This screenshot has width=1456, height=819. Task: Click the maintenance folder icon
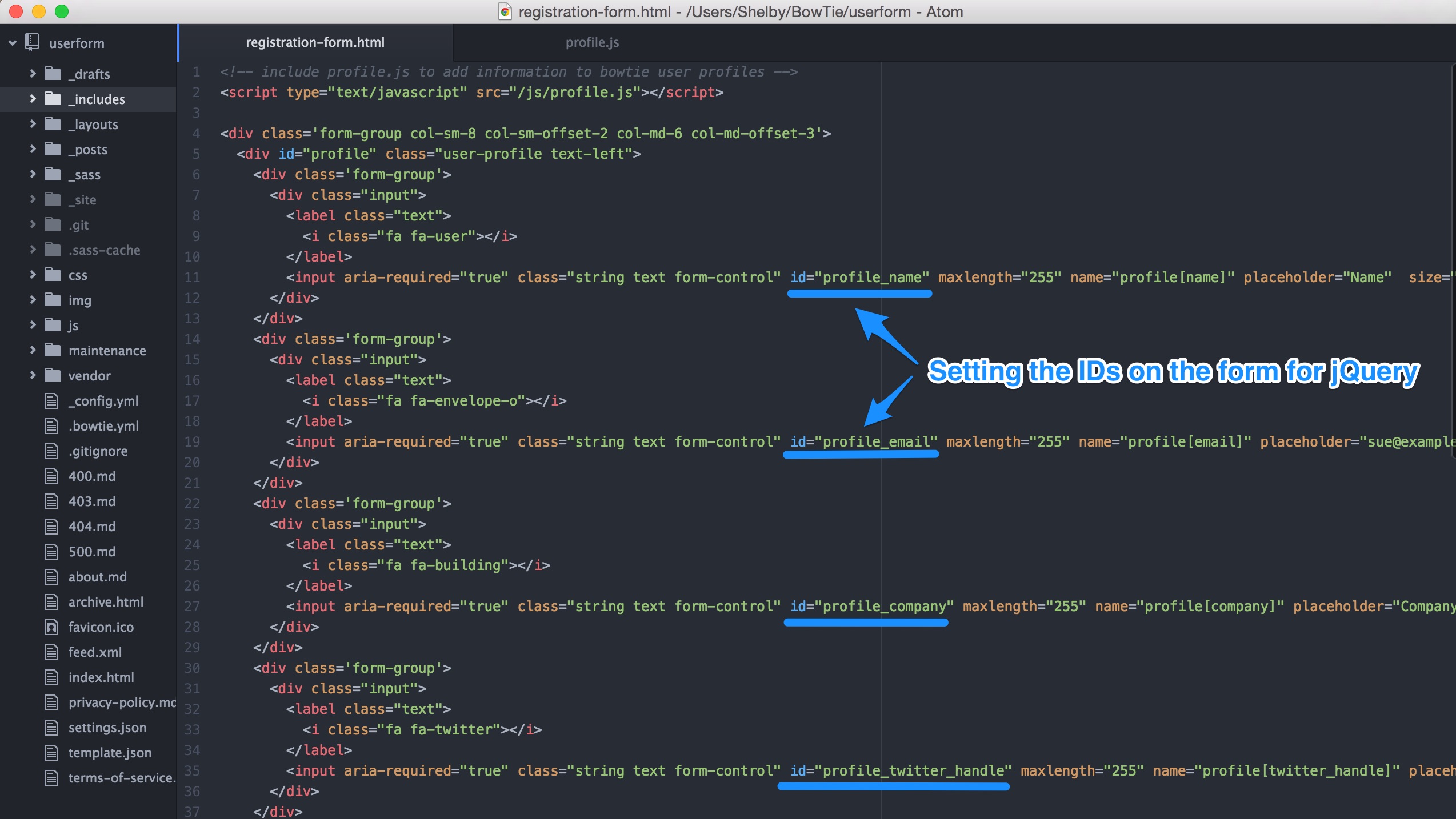coord(55,350)
